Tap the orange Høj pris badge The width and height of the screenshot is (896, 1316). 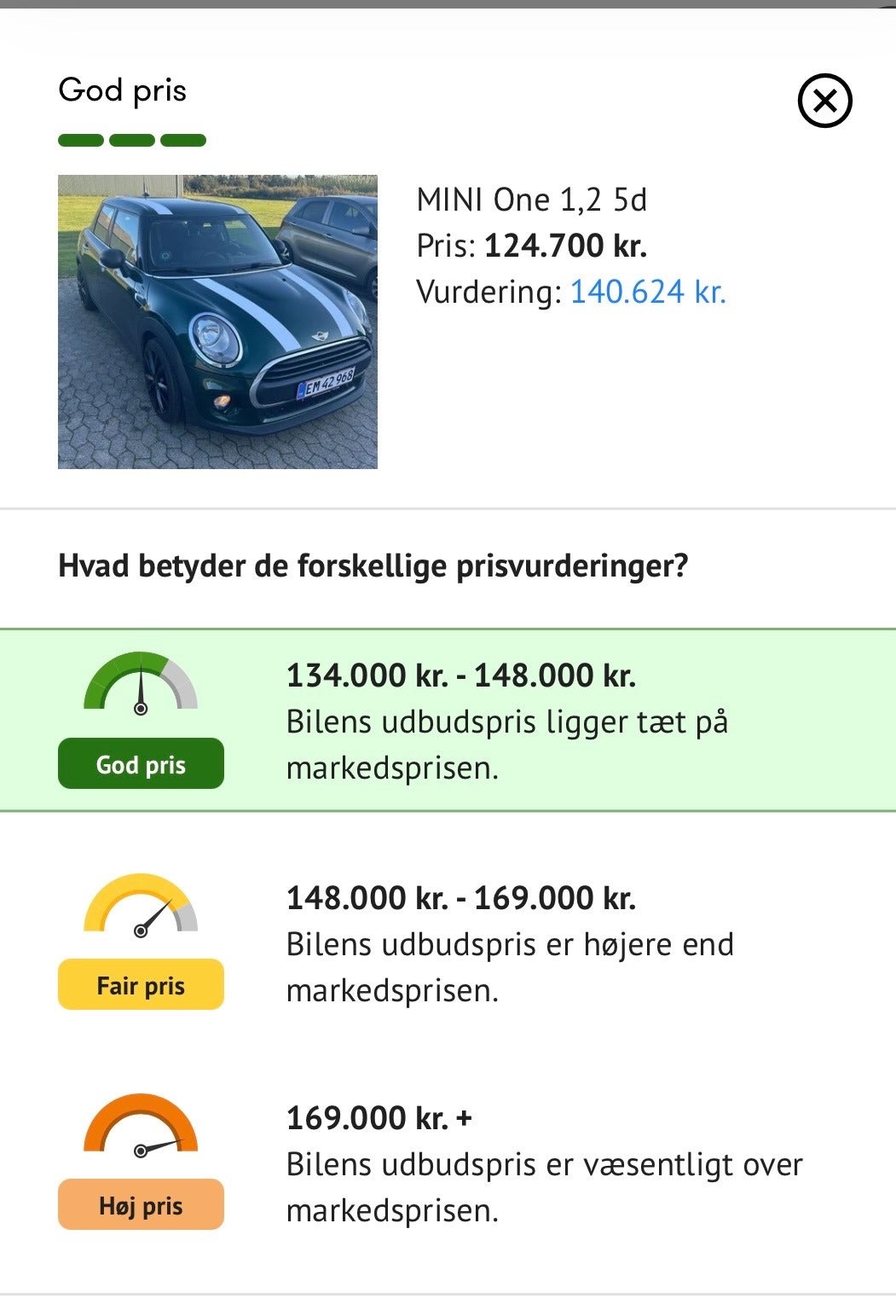[141, 1205]
